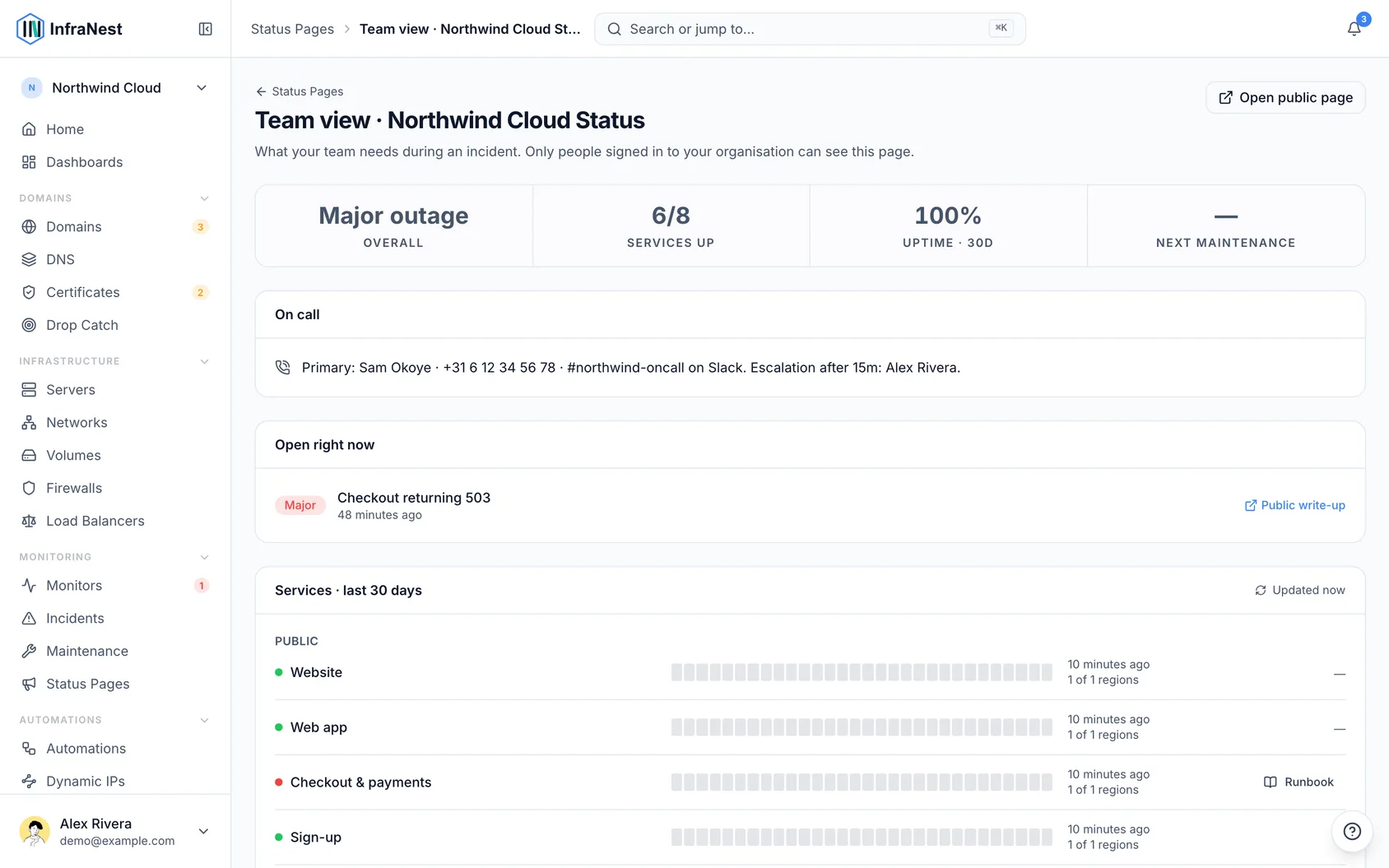This screenshot has height=868, width=1389.
Task: Go back via Status Pages arrow link
Action: [x=300, y=91]
